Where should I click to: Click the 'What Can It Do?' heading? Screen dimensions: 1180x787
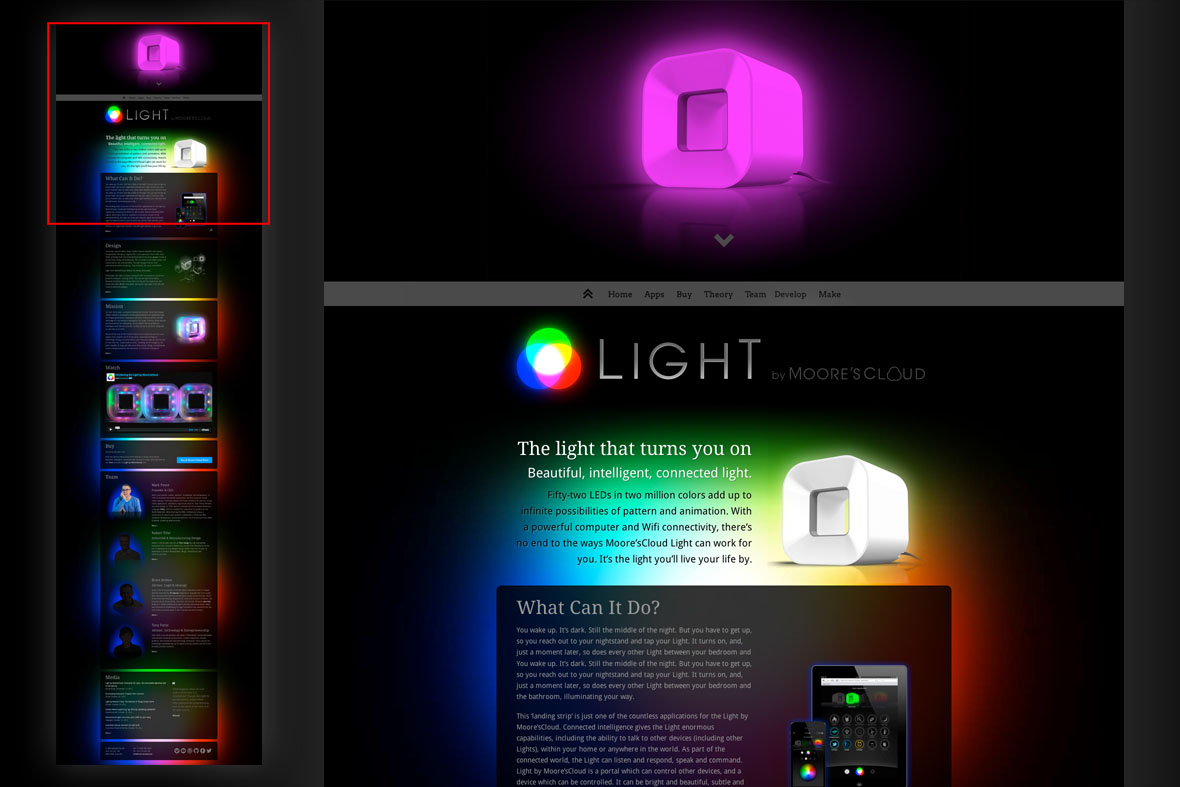coord(588,607)
